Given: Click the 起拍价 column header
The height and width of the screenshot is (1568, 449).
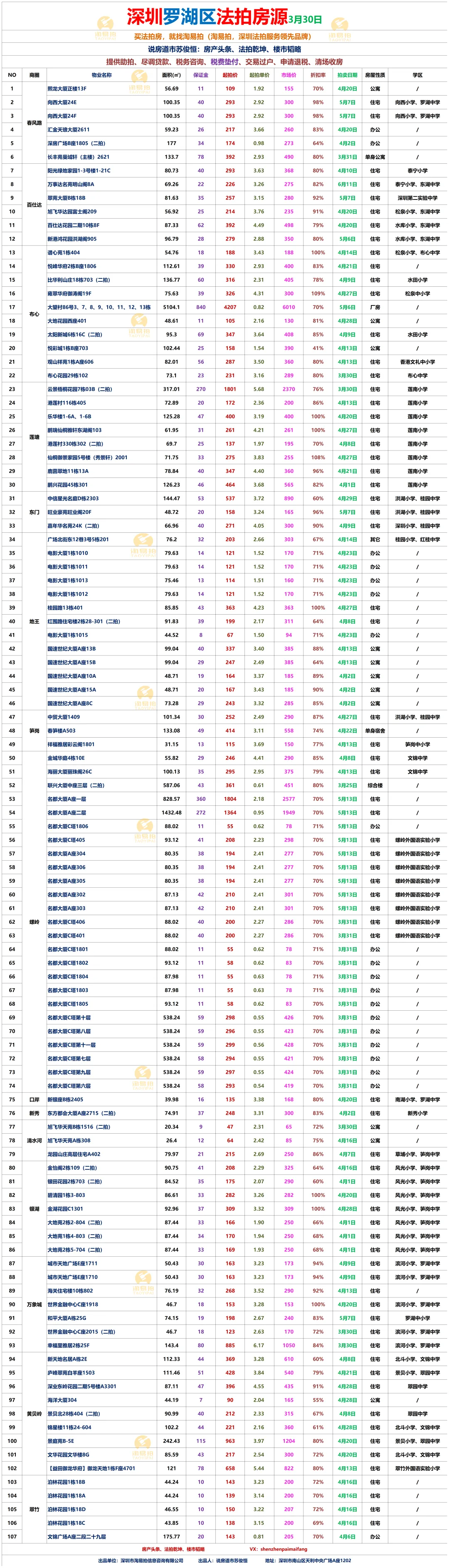Looking at the screenshot, I should [229, 75].
